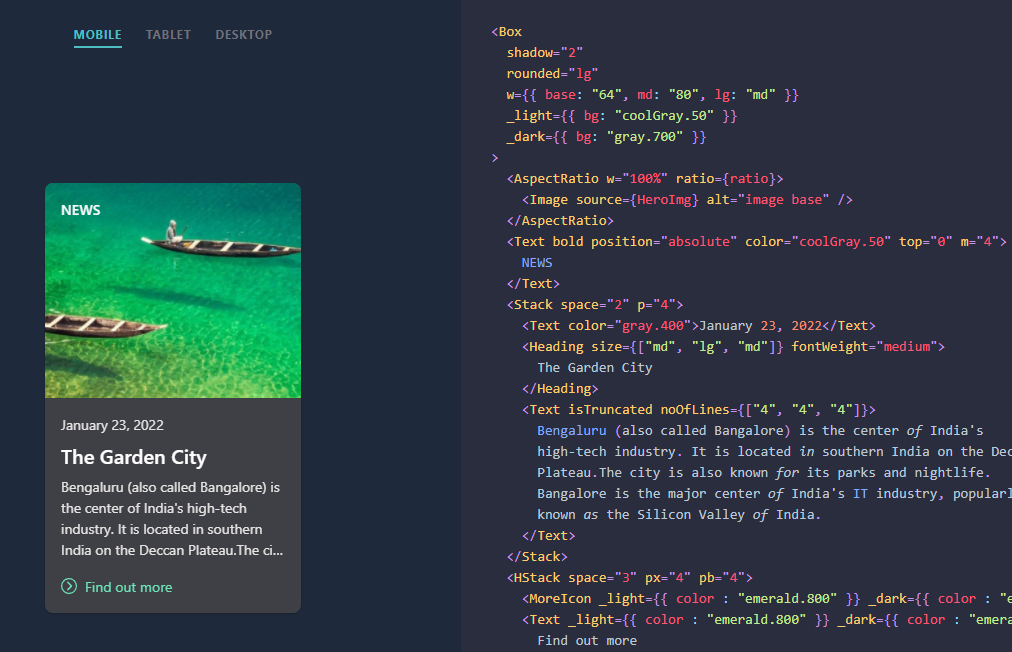Click The Garden City card heading

tap(134, 457)
